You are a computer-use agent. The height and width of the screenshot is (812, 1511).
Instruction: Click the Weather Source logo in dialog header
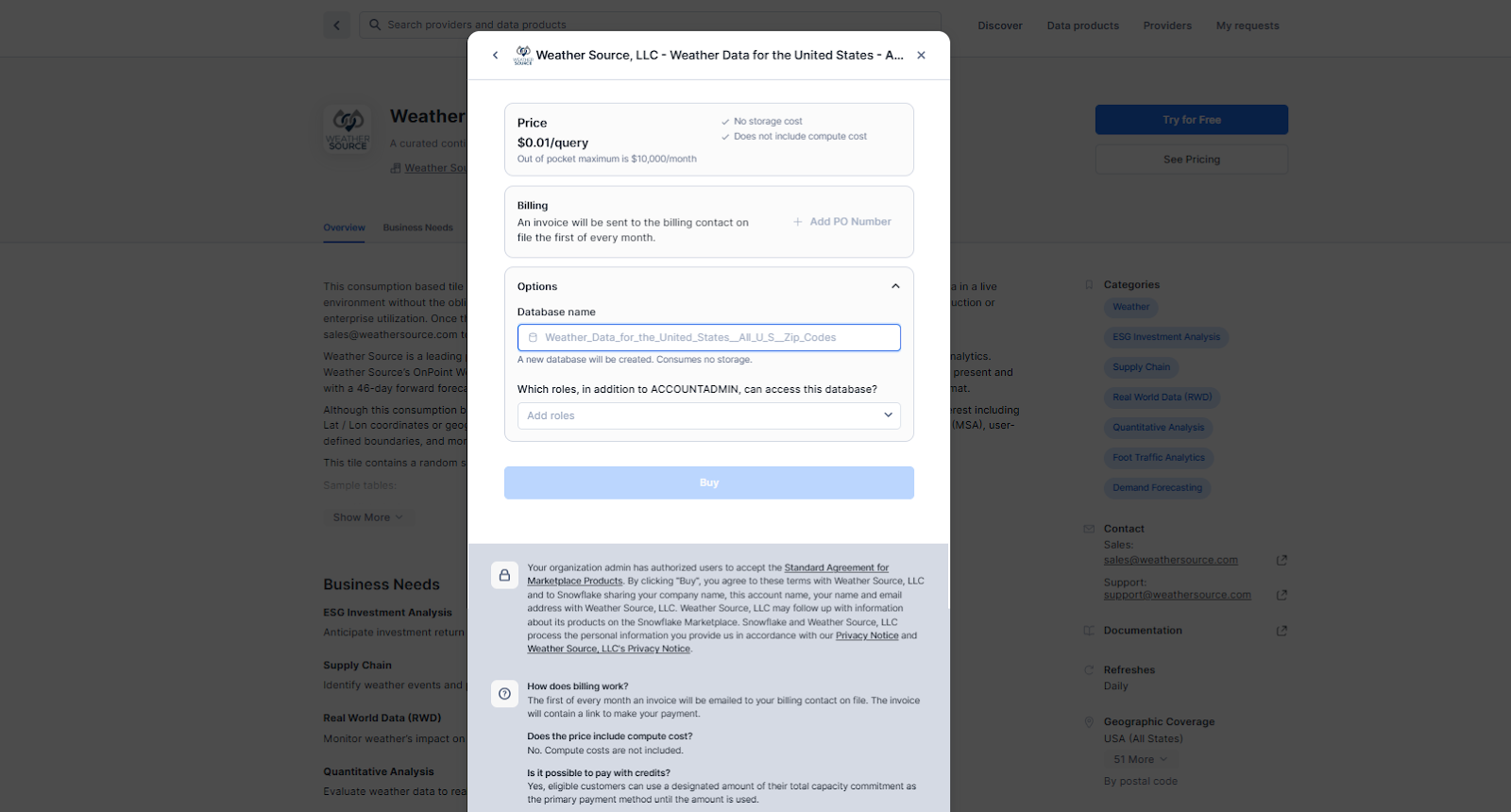click(x=523, y=56)
